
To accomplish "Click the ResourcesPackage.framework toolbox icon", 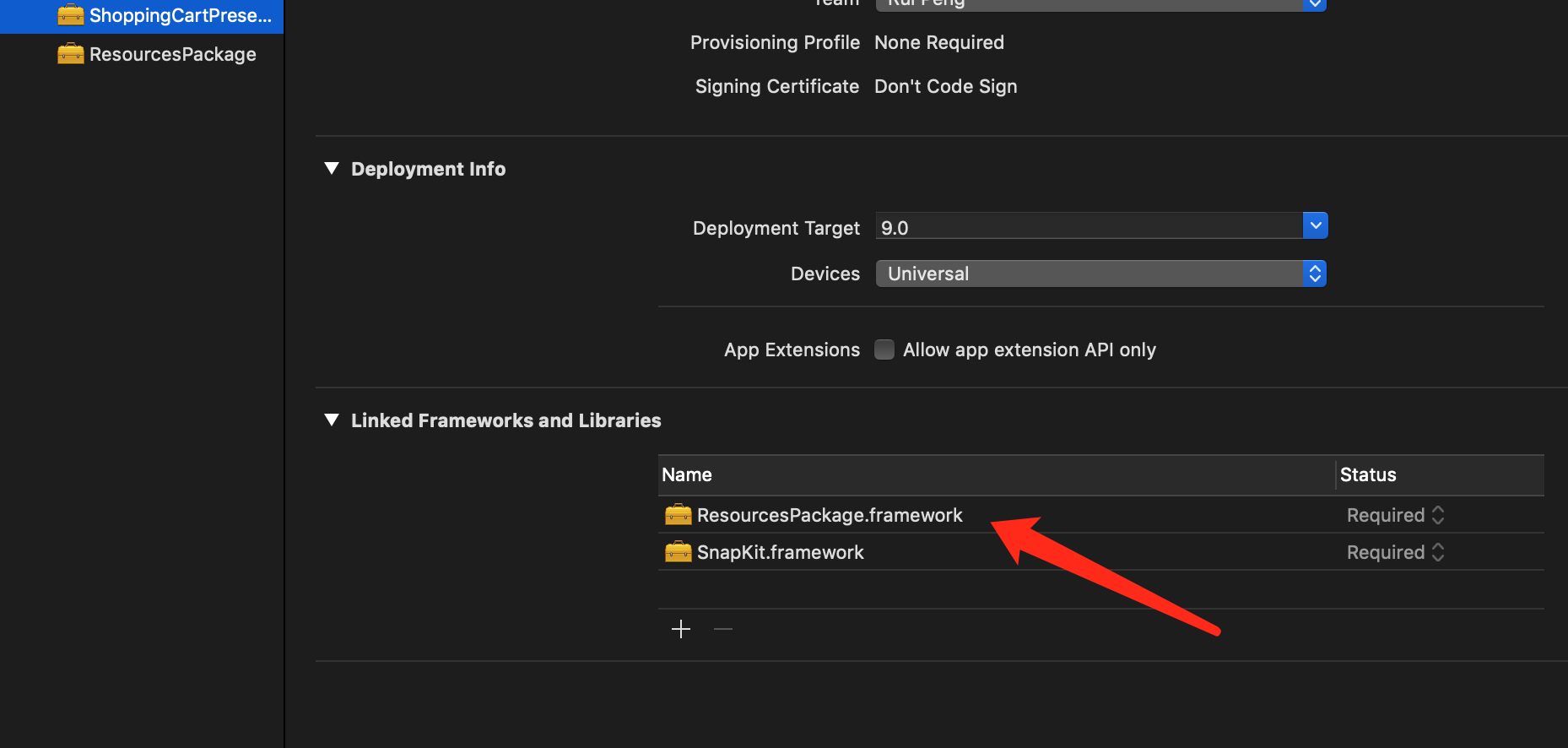I will click(x=679, y=515).
